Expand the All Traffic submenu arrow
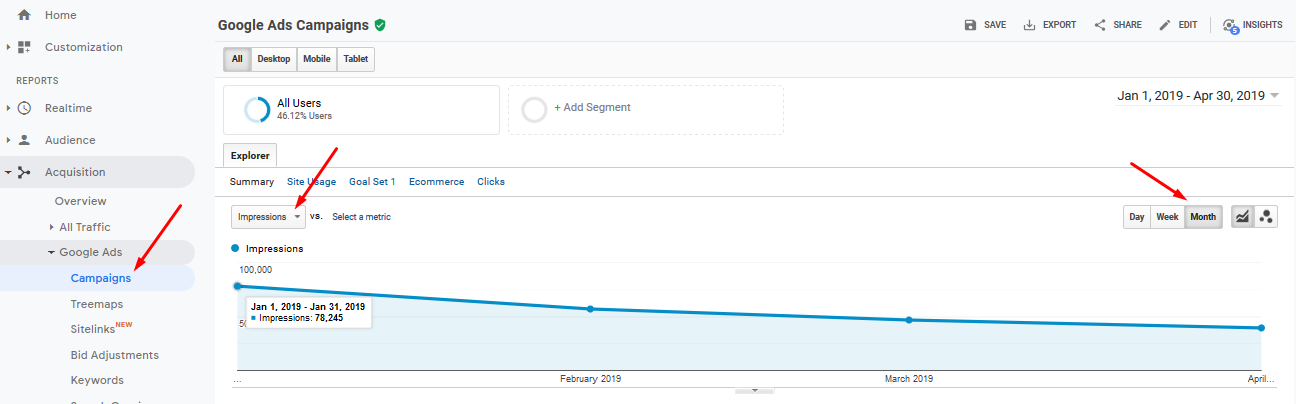1296x404 pixels. (52, 227)
